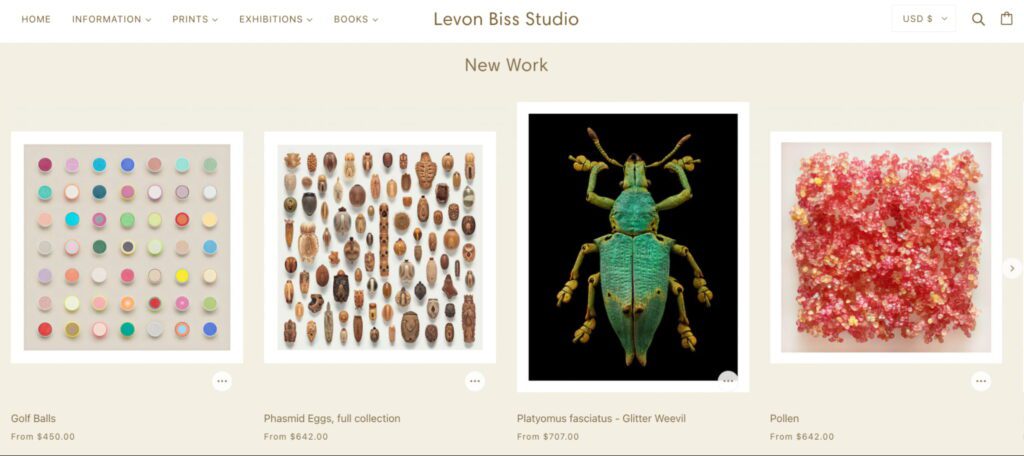Expand the Exhibitions menu
1024x456 pixels.
(x=276, y=20)
